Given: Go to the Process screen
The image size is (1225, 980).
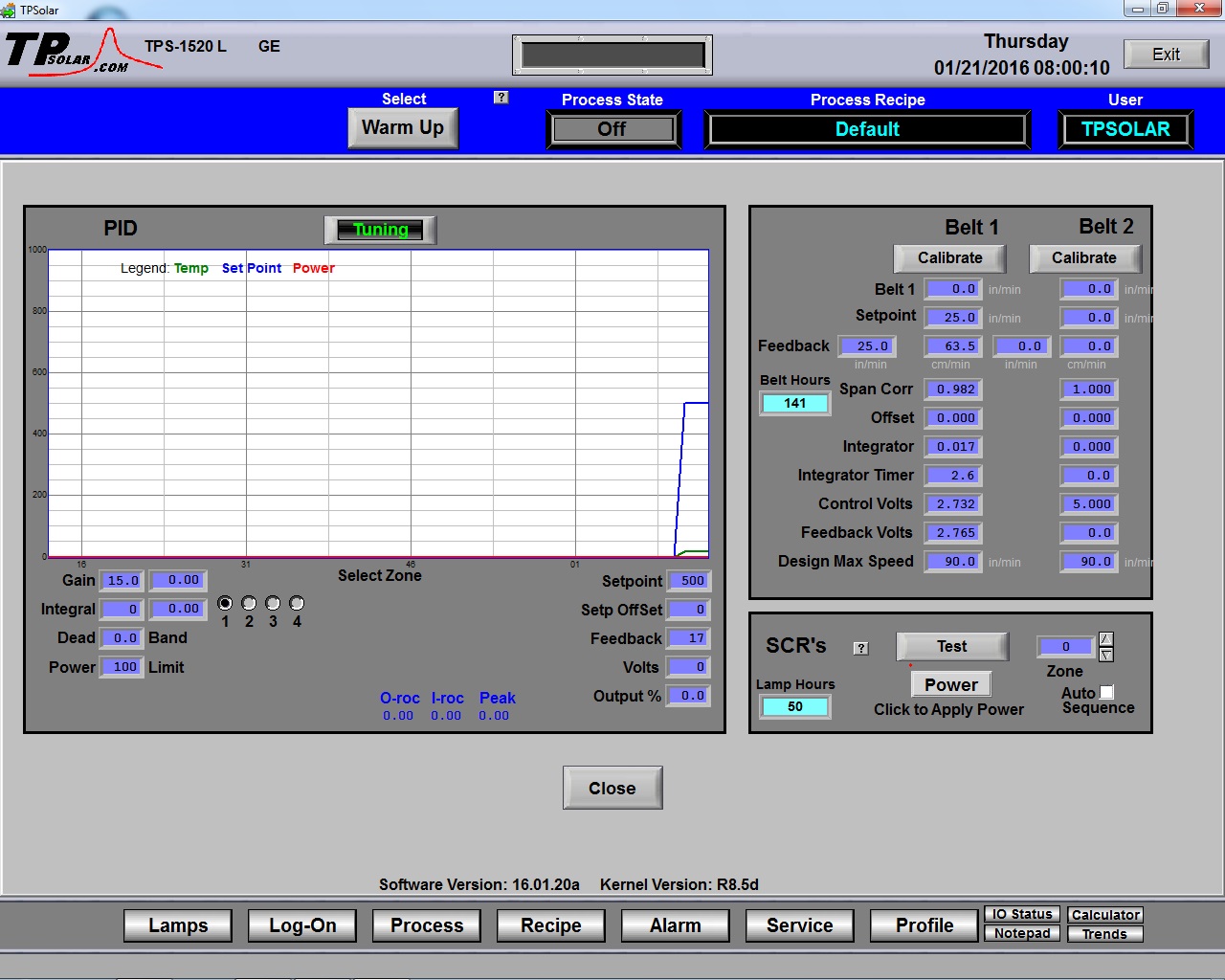Looking at the screenshot, I should pos(427,925).
